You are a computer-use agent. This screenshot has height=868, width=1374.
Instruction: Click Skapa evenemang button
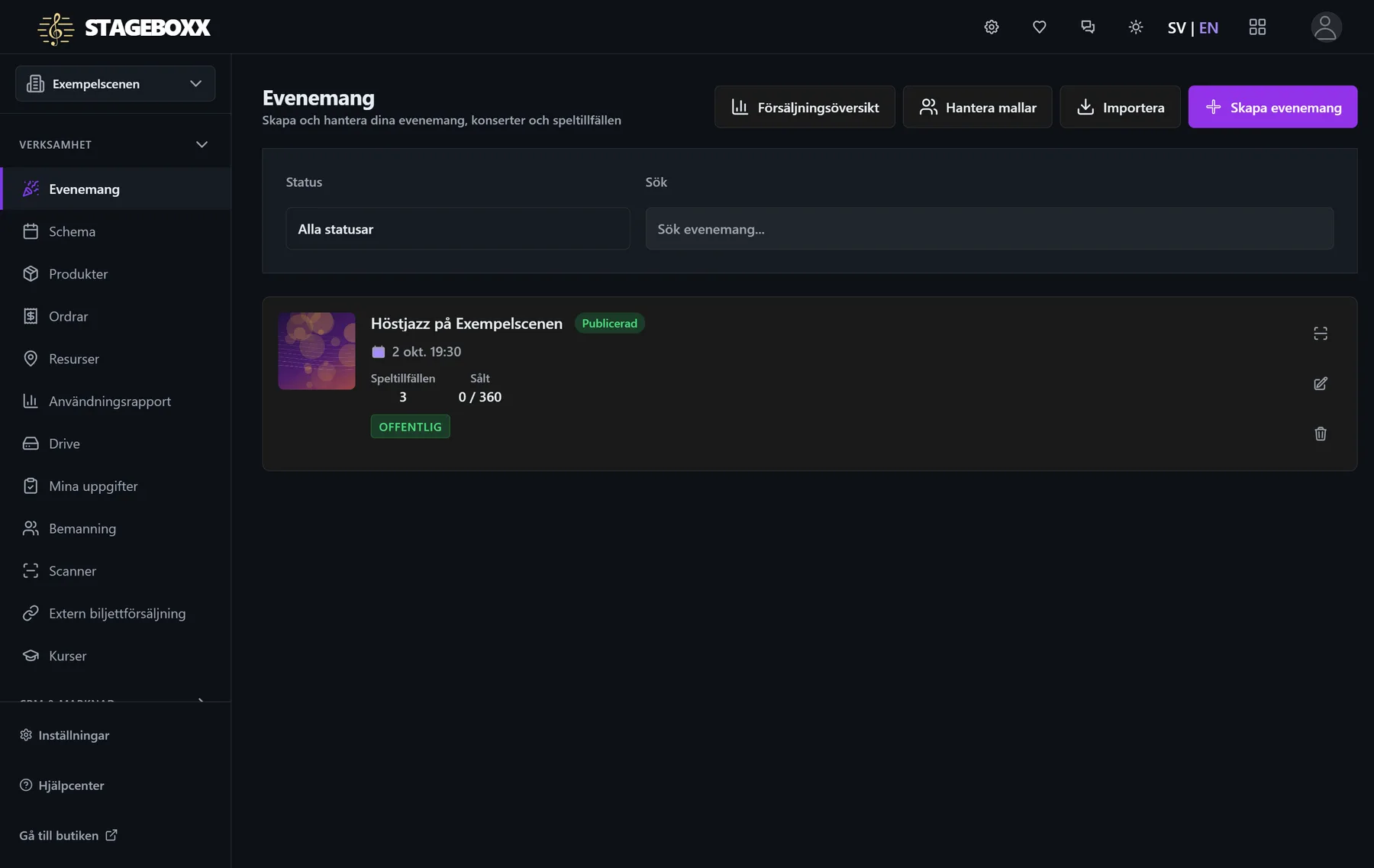1272,107
